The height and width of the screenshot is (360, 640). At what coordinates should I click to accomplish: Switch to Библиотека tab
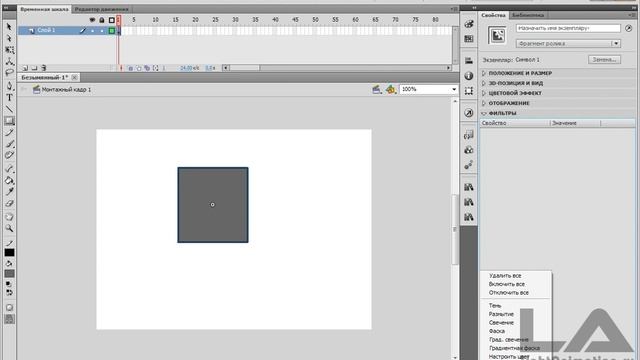528,15
